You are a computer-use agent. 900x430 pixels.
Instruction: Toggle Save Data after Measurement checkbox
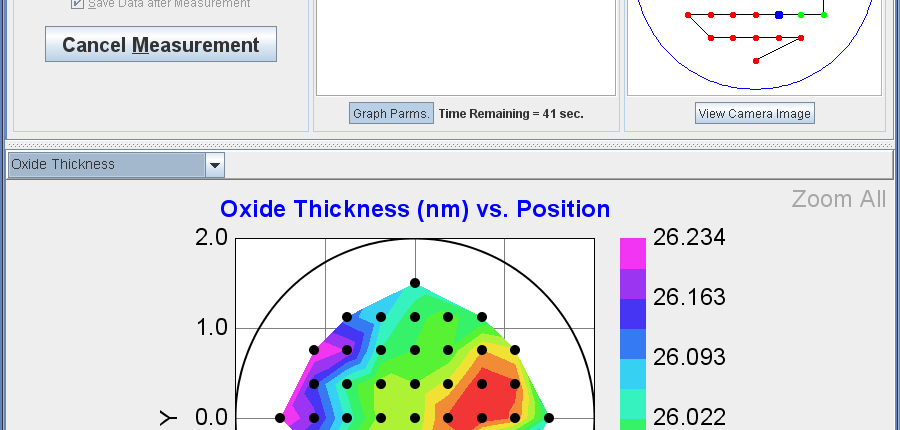coord(77,3)
